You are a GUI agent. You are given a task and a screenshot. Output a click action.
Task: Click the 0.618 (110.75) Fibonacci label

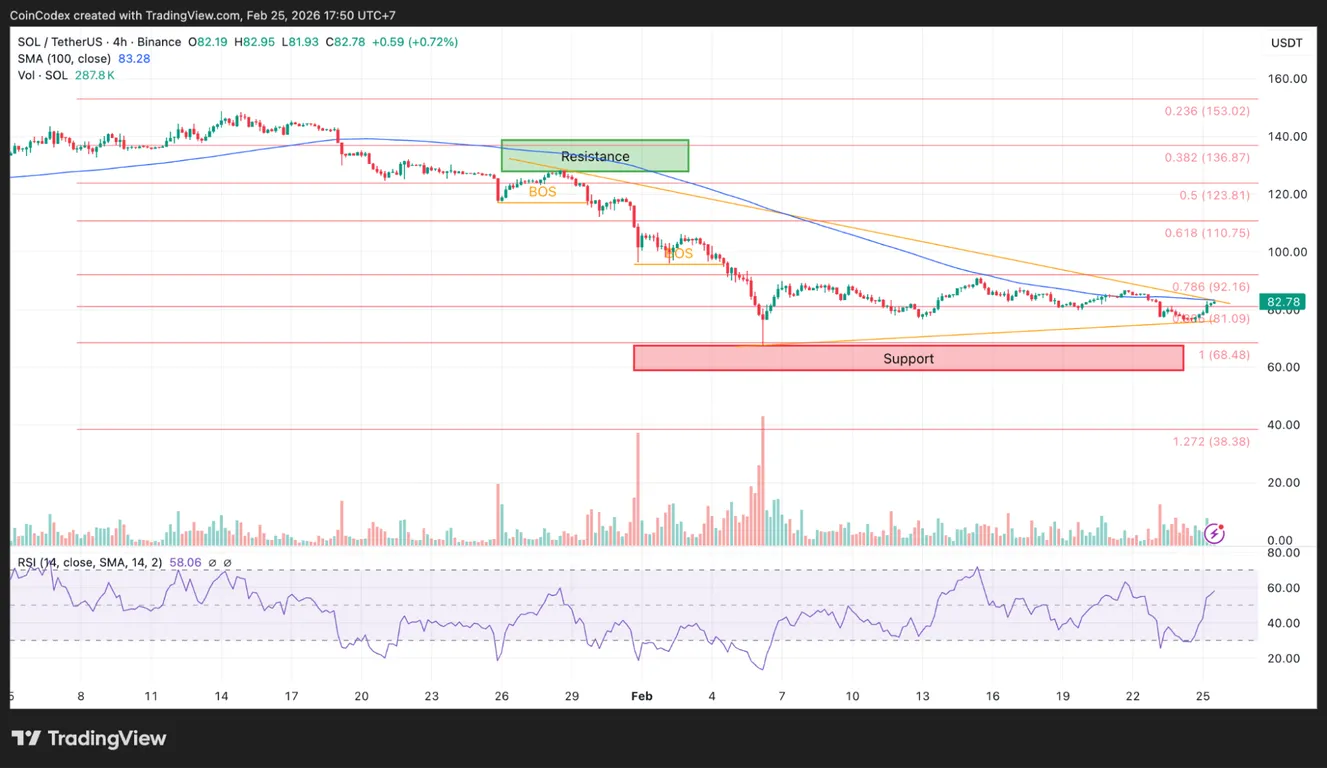pyautogui.click(x=1207, y=232)
